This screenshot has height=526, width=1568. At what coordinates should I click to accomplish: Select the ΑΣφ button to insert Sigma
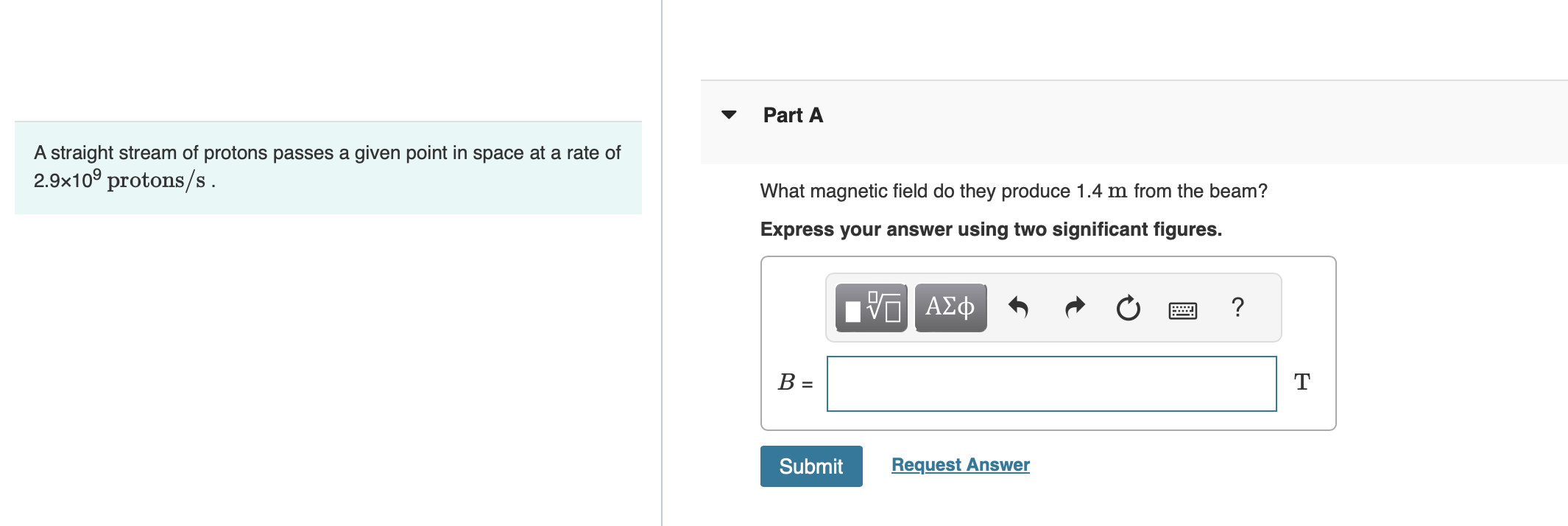pos(949,307)
